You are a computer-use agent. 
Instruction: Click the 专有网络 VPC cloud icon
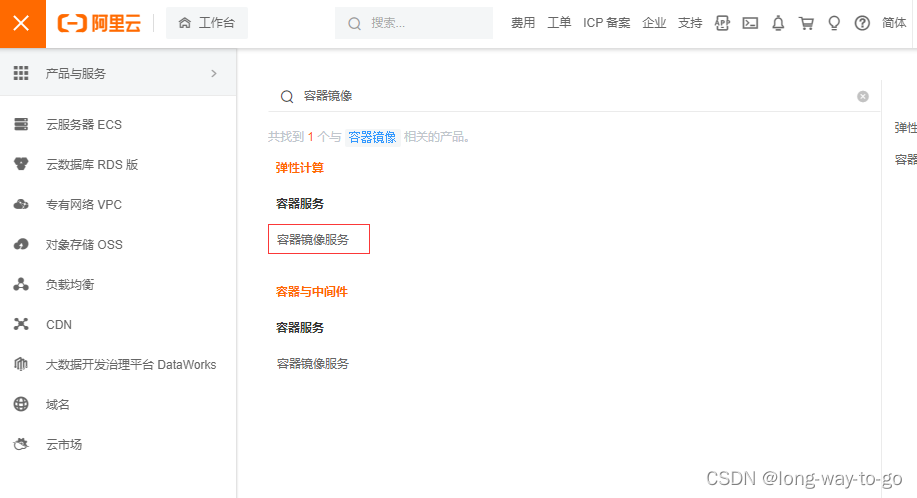21,204
